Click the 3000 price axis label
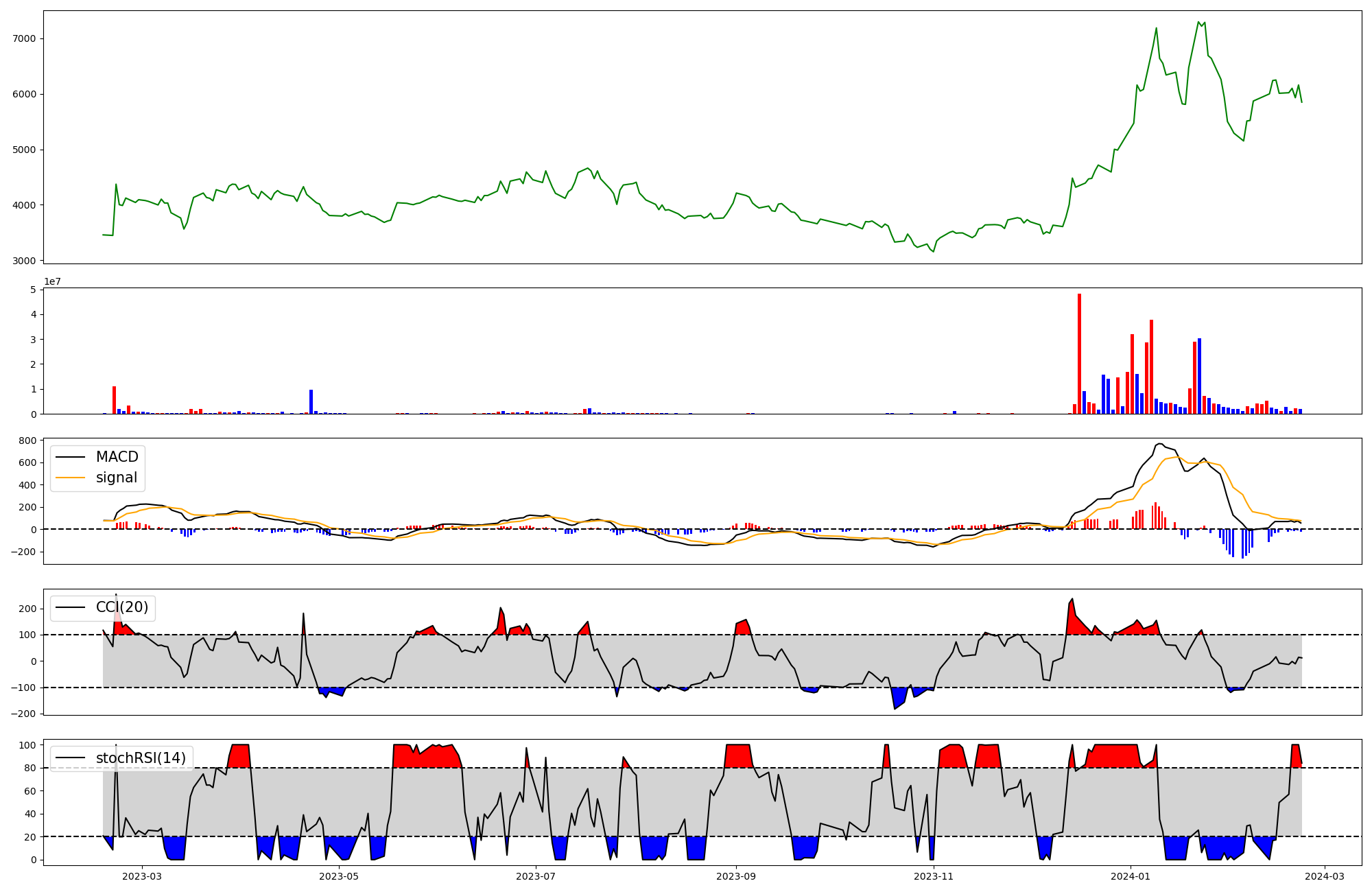1372x892 pixels. tap(24, 261)
